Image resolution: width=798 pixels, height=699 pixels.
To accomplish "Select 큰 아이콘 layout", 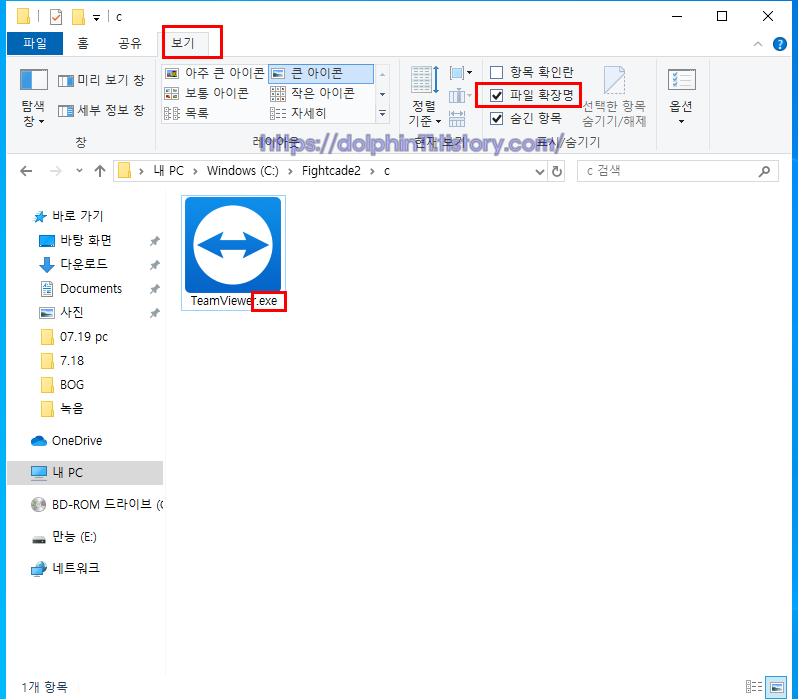I will coord(321,73).
